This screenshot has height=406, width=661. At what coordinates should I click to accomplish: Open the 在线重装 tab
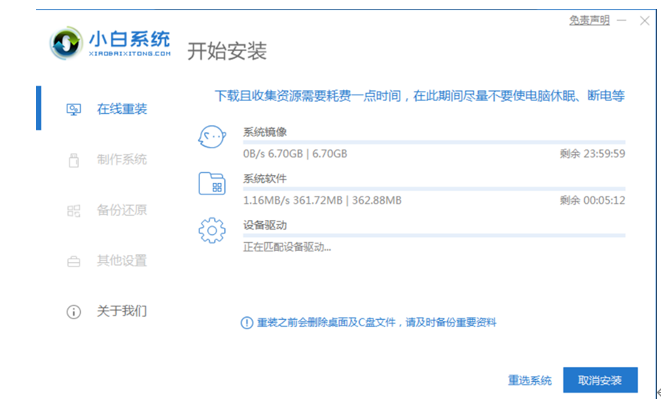click(121, 108)
